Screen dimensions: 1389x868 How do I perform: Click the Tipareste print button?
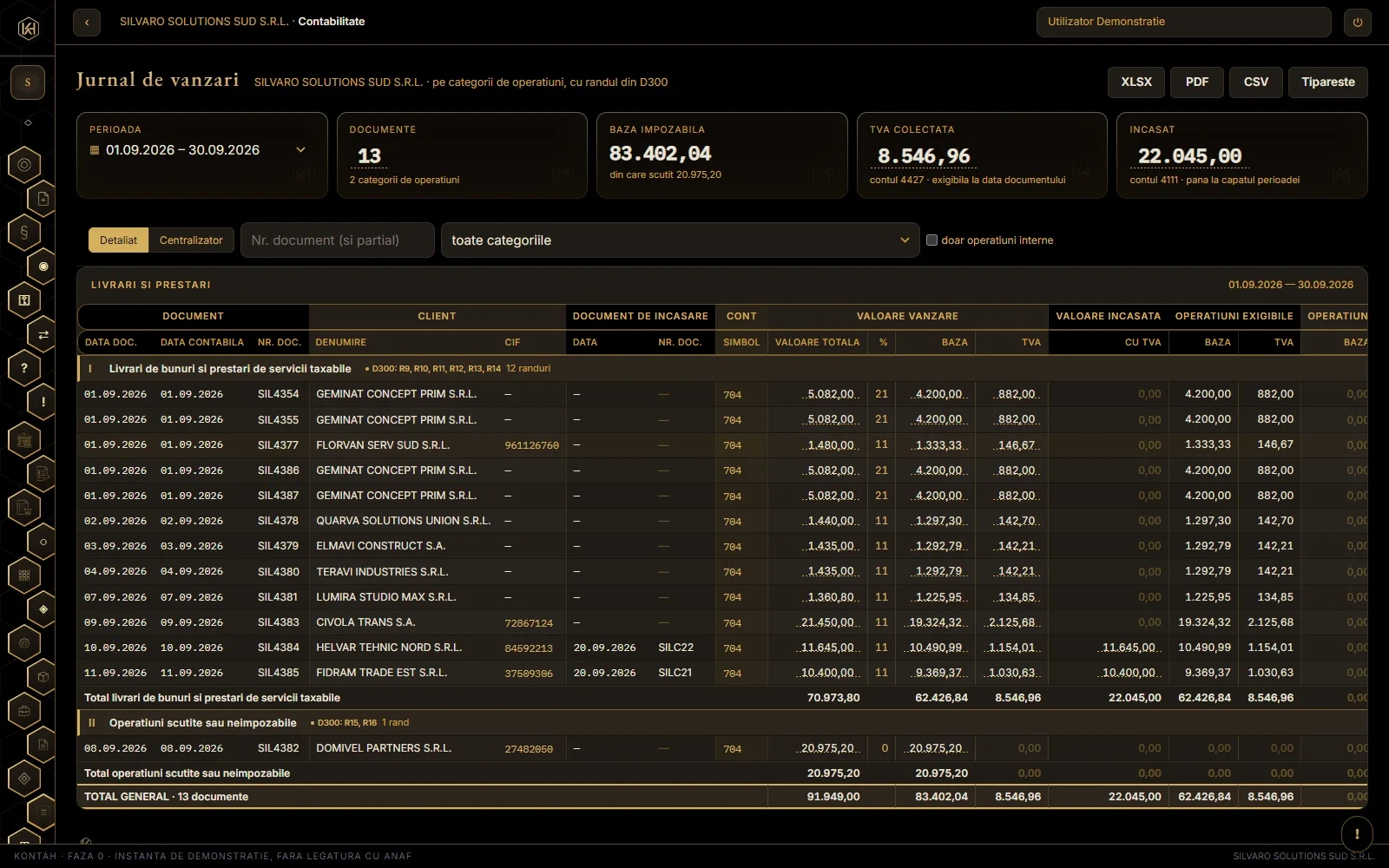[x=1328, y=82]
